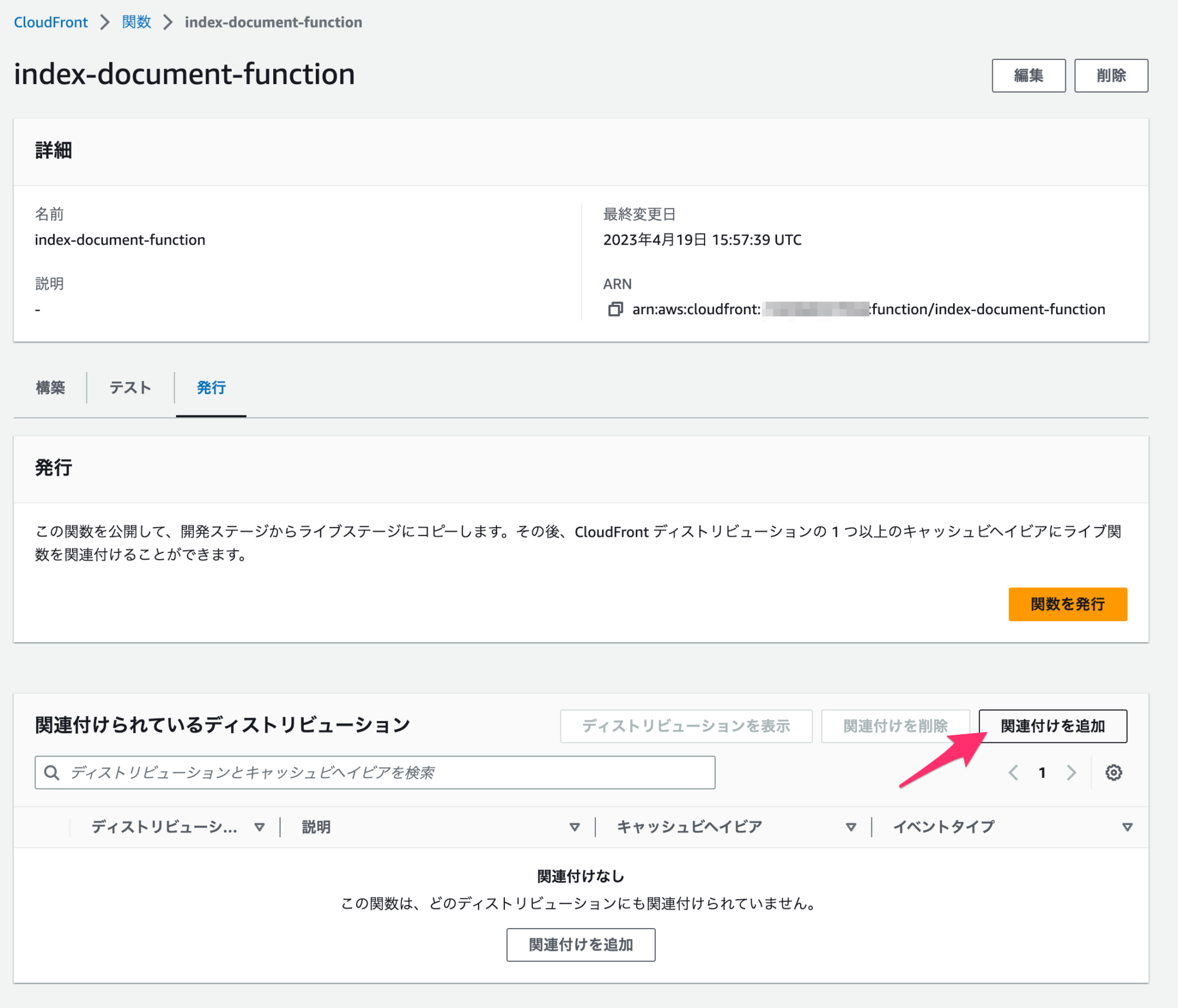Screen dimensions: 1178x1008
Task: Switch to the 構築 tab
Action: coord(51,388)
